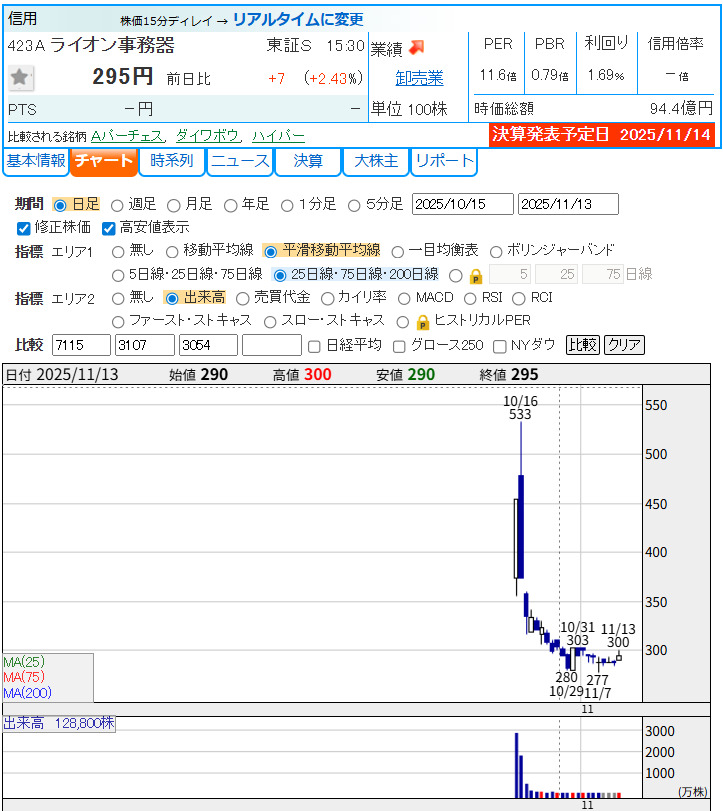Open the ニュース tab

tap(240, 161)
